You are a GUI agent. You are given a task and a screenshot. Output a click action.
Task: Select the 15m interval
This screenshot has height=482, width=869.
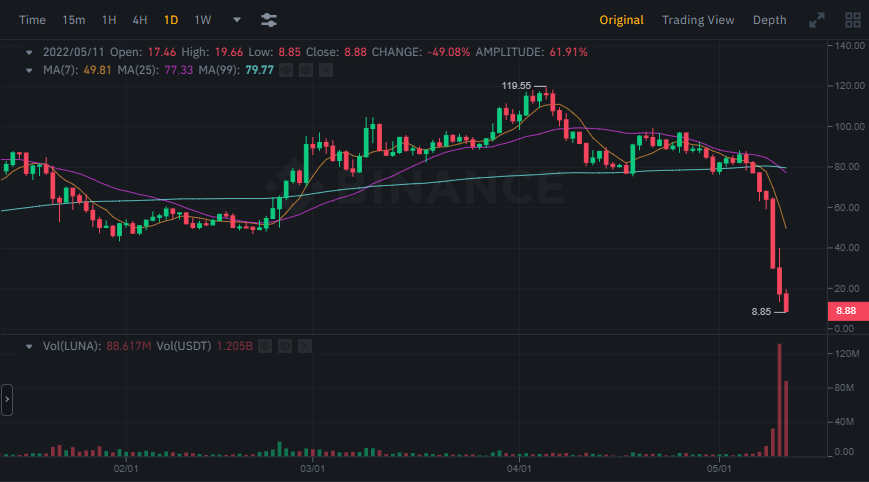[73, 20]
